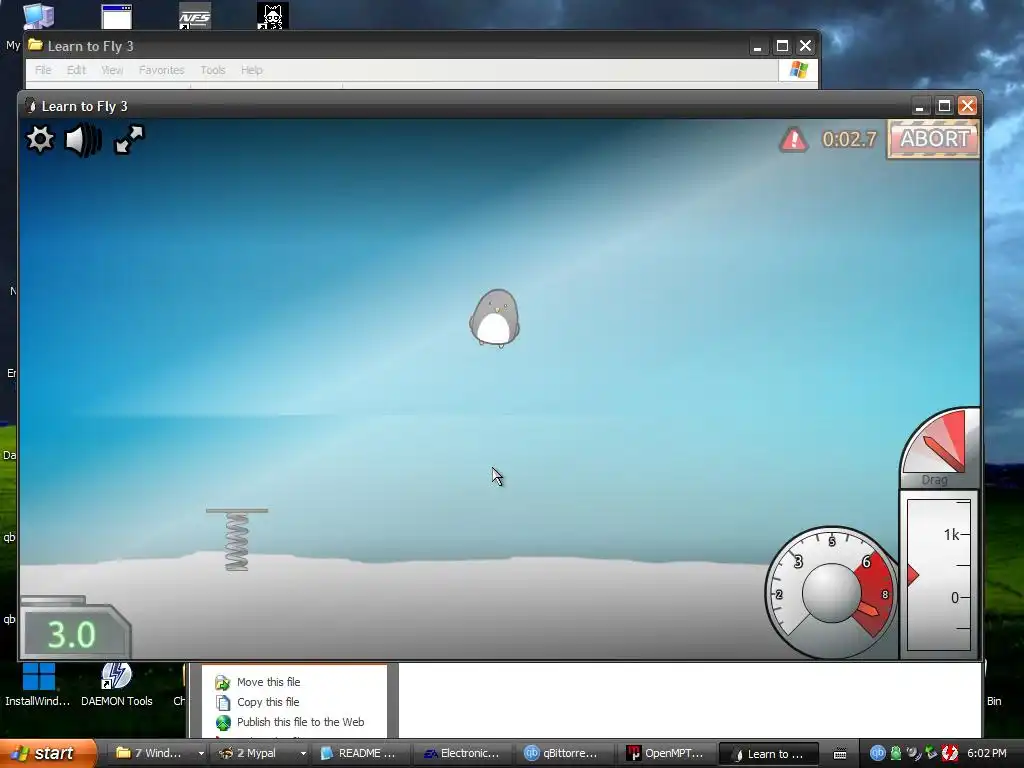
Task: Toggle fullscreen with the arrows icon
Action: pyautogui.click(x=129, y=140)
